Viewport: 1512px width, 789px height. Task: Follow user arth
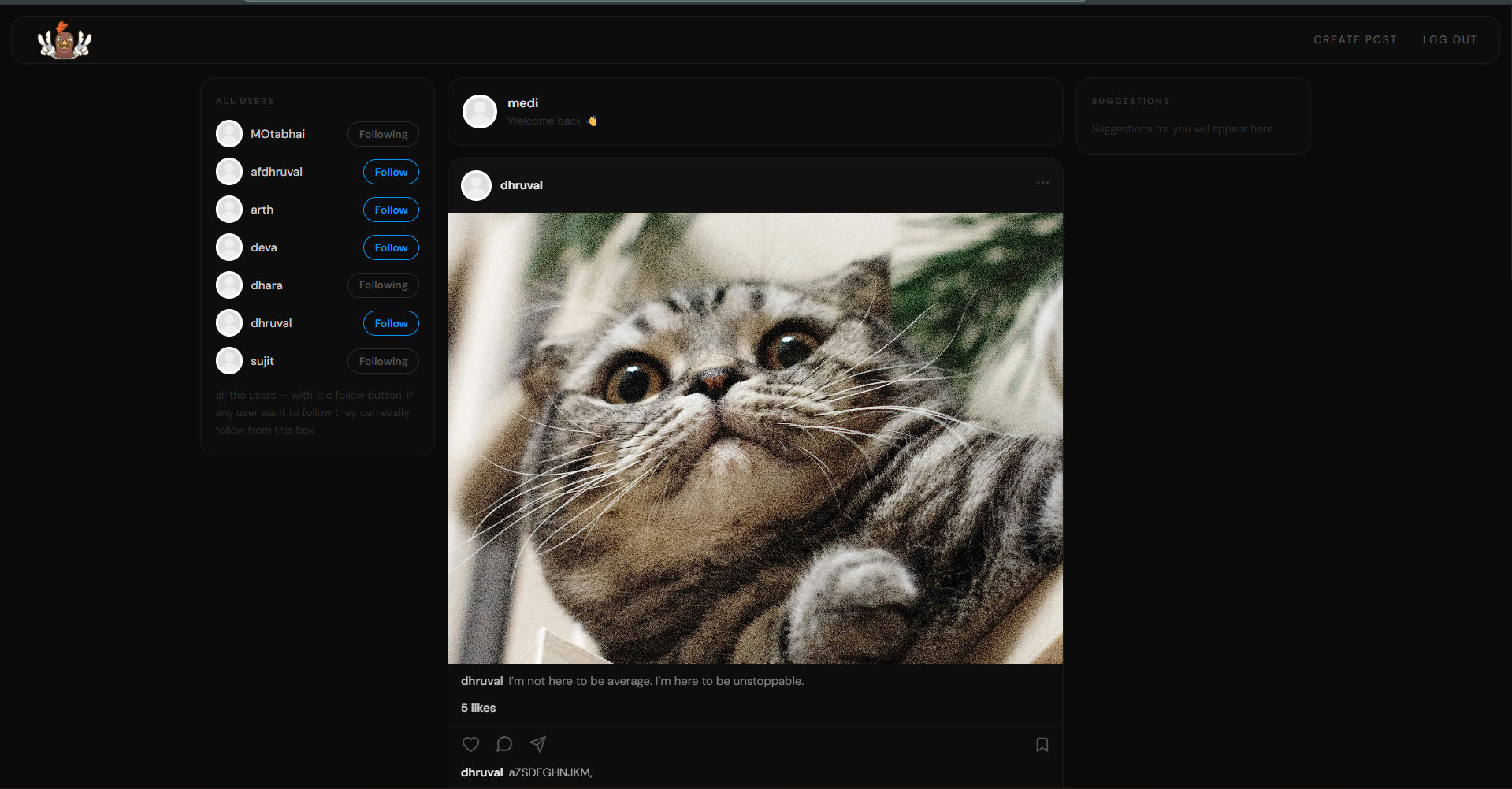point(391,210)
